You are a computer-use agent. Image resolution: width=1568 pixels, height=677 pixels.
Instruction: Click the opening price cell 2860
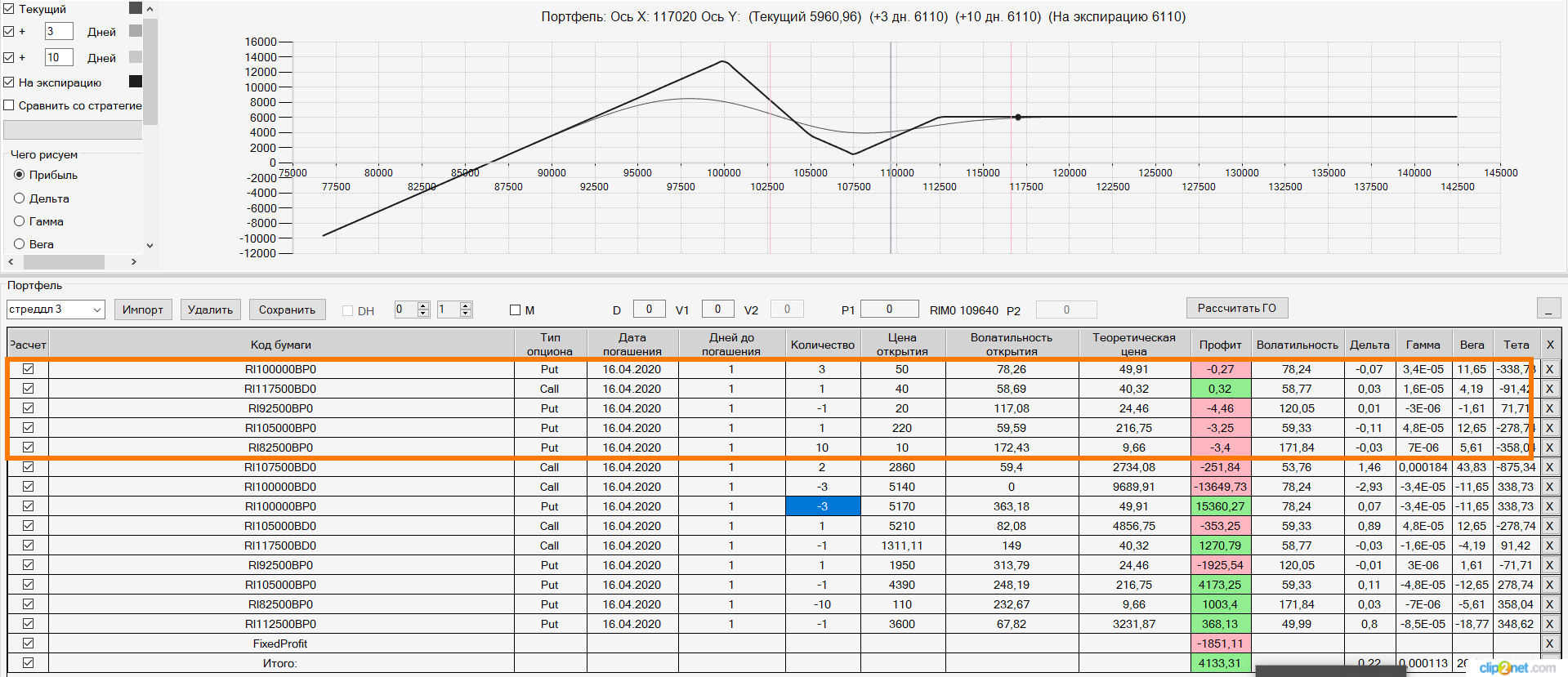pos(902,467)
